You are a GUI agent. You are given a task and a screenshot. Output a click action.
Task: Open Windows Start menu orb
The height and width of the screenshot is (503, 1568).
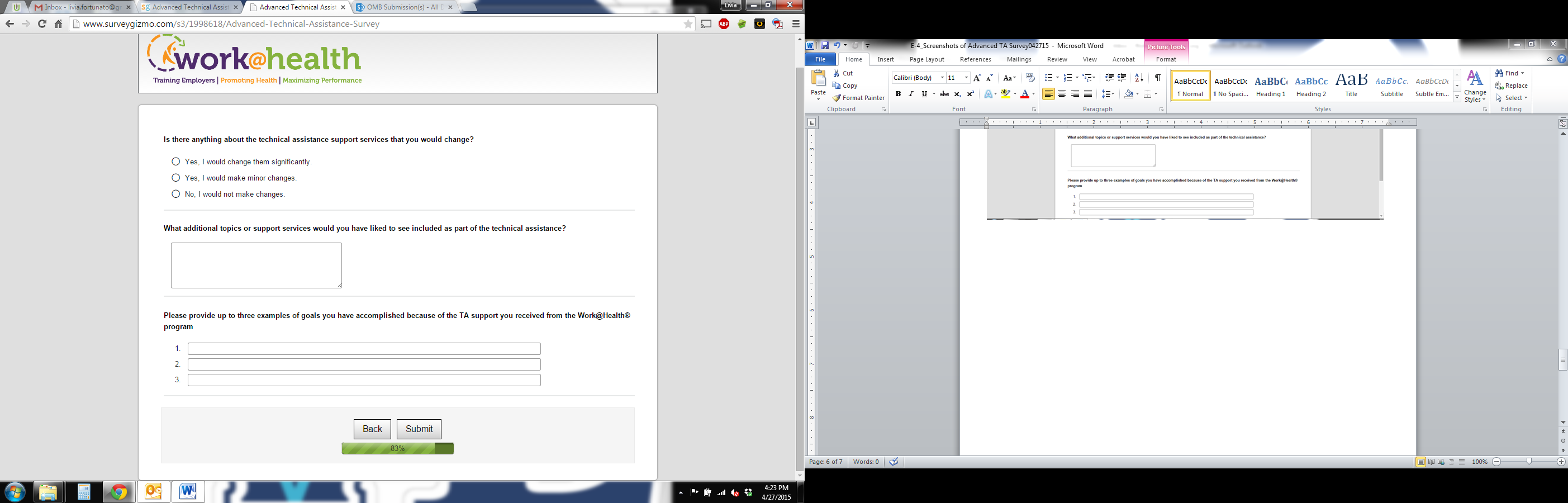(x=15, y=492)
